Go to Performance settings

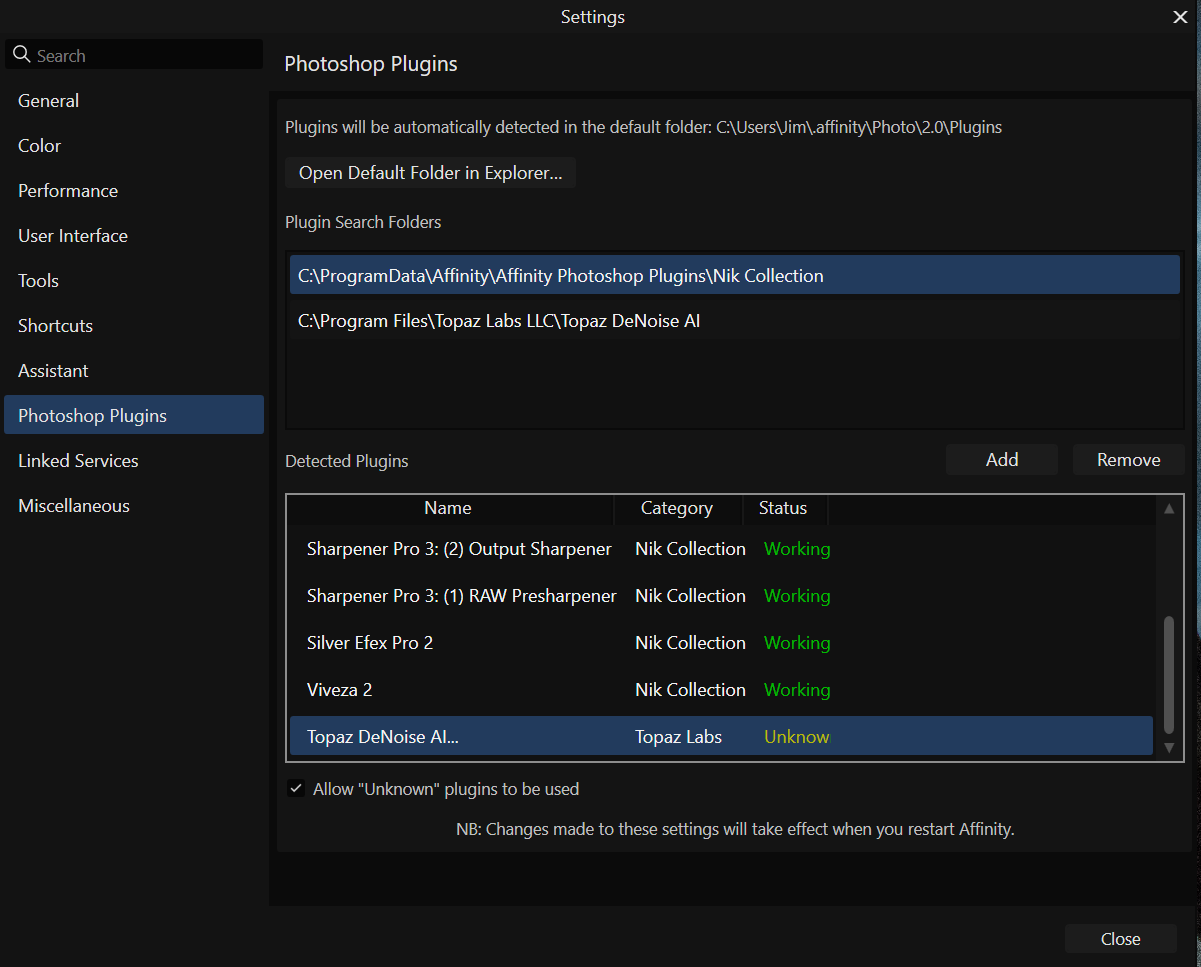pyautogui.click(x=134, y=191)
